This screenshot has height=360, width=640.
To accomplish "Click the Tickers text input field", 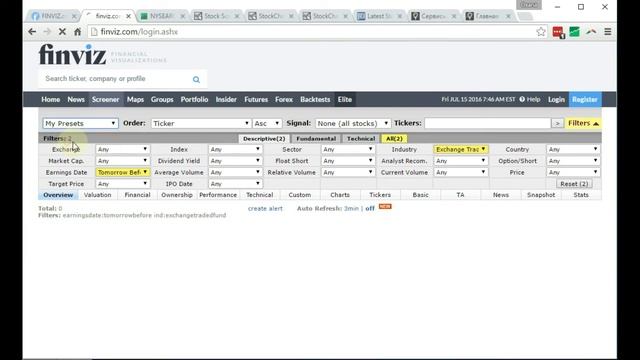I will click(x=487, y=123).
